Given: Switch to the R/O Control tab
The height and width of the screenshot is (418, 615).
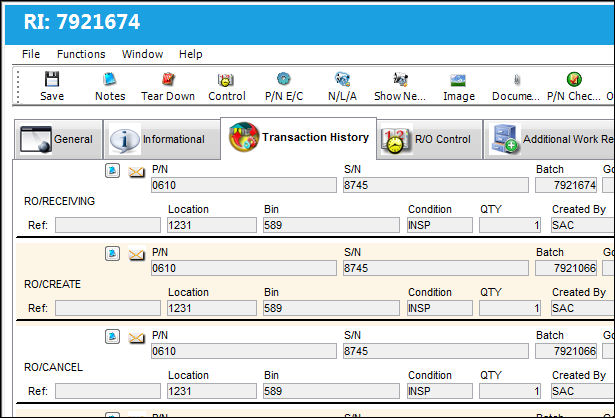Looking at the screenshot, I should (x=430, y=139).
